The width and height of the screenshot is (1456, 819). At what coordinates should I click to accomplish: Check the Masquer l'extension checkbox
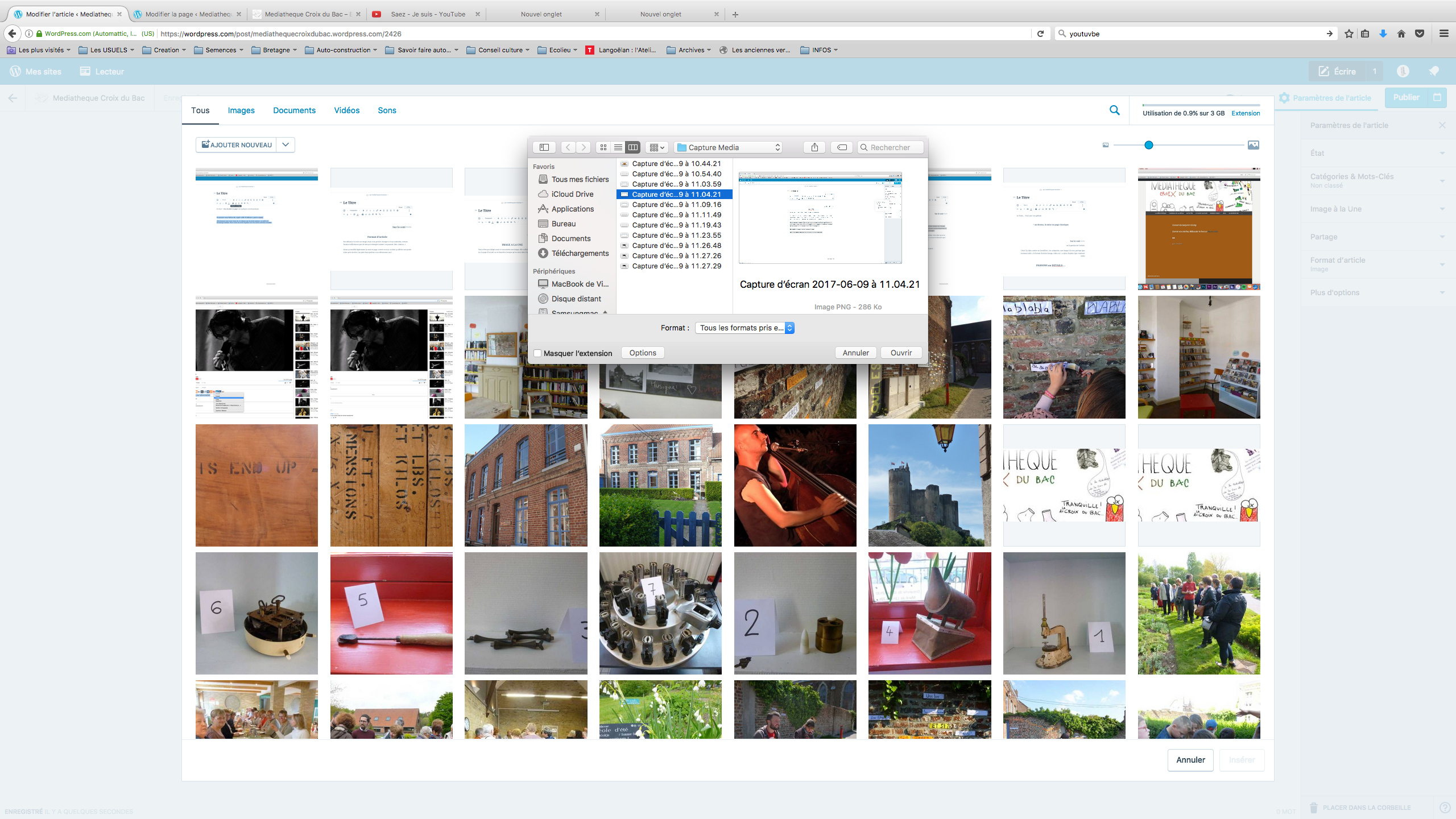coord(537,353)
